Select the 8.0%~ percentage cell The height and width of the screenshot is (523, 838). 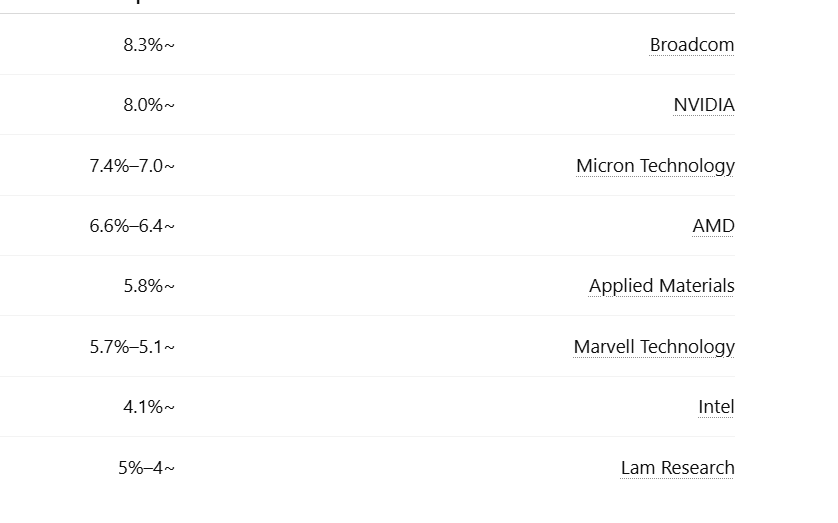pos(149,105)
